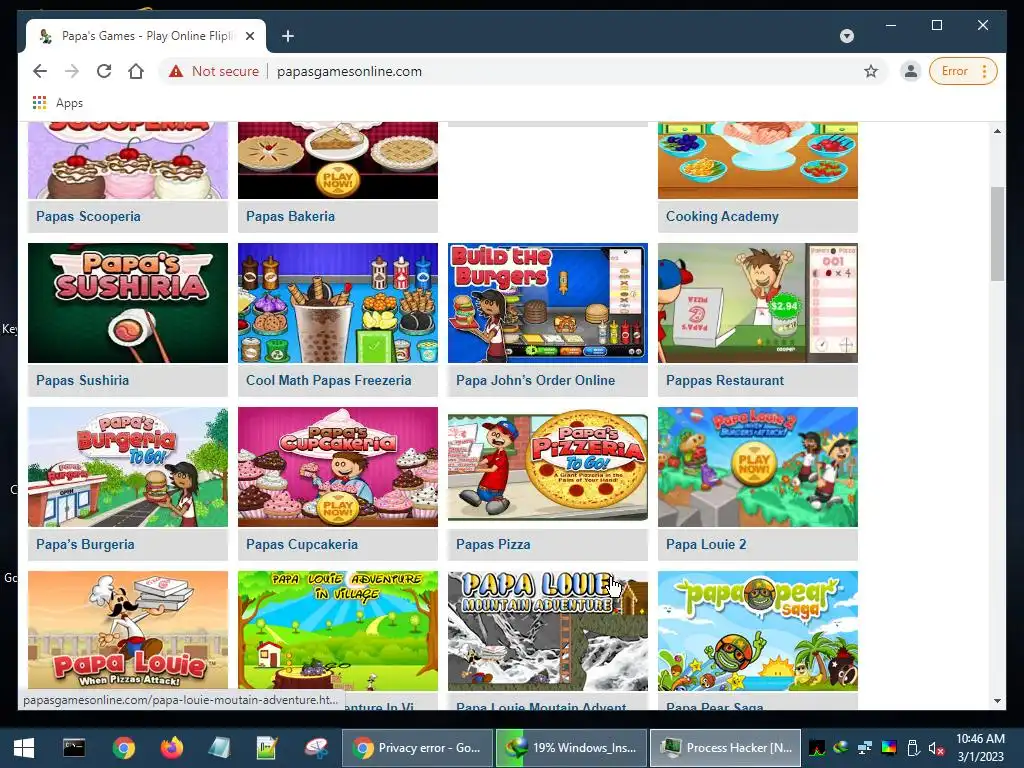Viewport: 1024px width, 768px height.
Task: Switch to Privacy error Chrome window
Action: [x=418, y=748]
